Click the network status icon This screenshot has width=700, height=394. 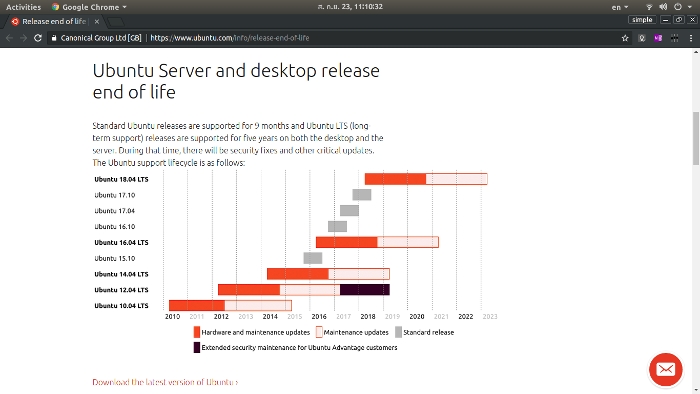pos(649,7)
